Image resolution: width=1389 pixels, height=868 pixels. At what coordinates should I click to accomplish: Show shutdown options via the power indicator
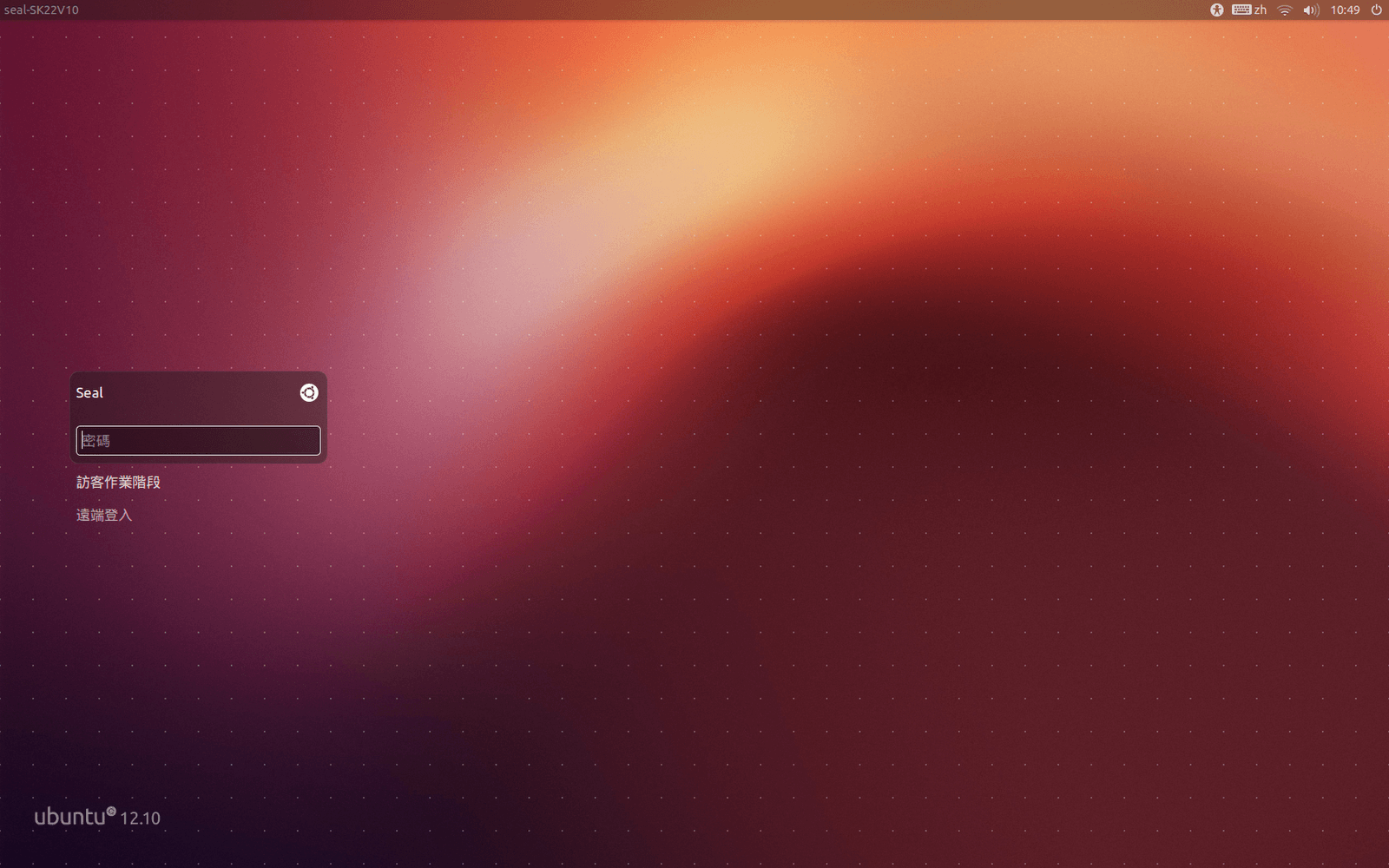coord(1376,10)
